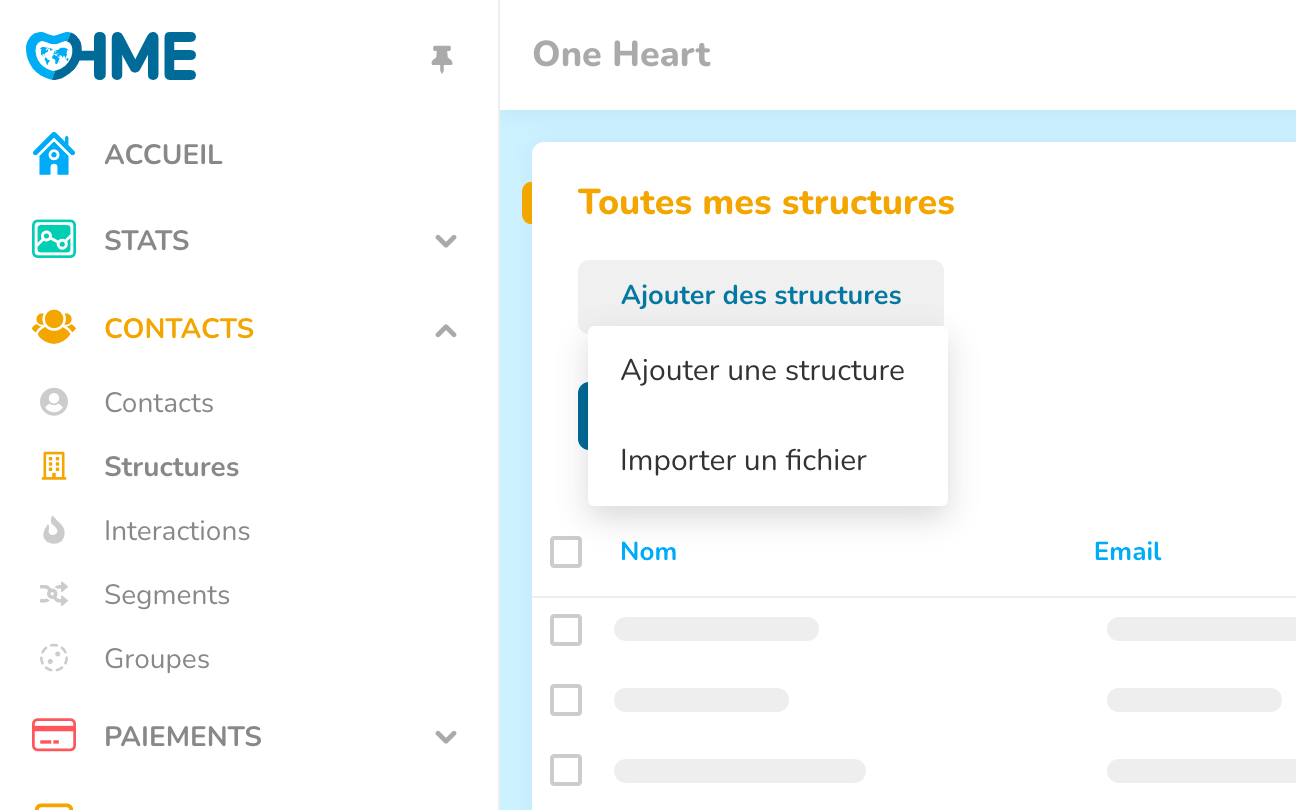Image resolution: width=1296 pixels, height=810 pixels.
Task: Expand the Paiements section chevron
Action: tap(446, 737)
